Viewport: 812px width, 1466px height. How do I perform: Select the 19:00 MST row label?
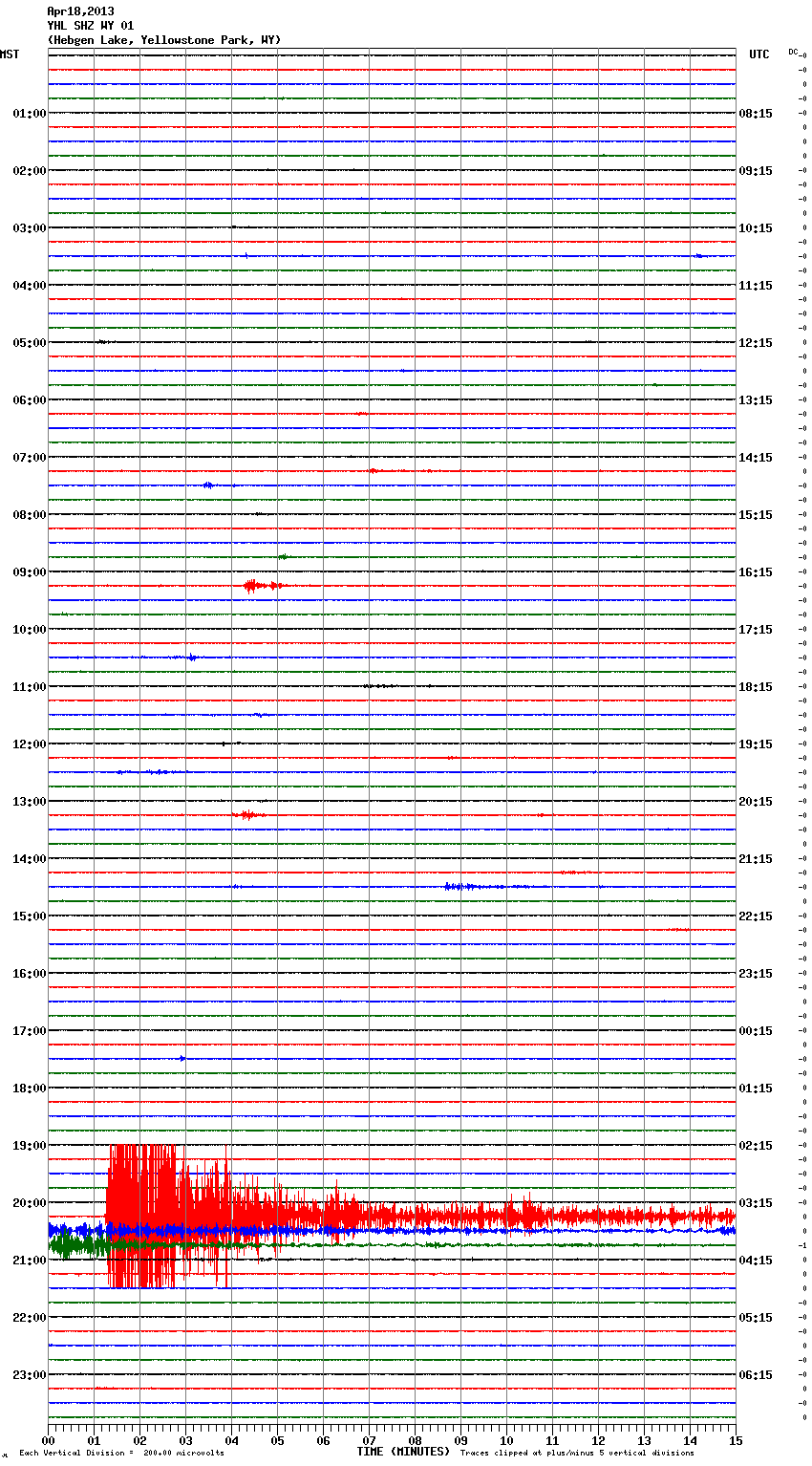point(29,1146)
